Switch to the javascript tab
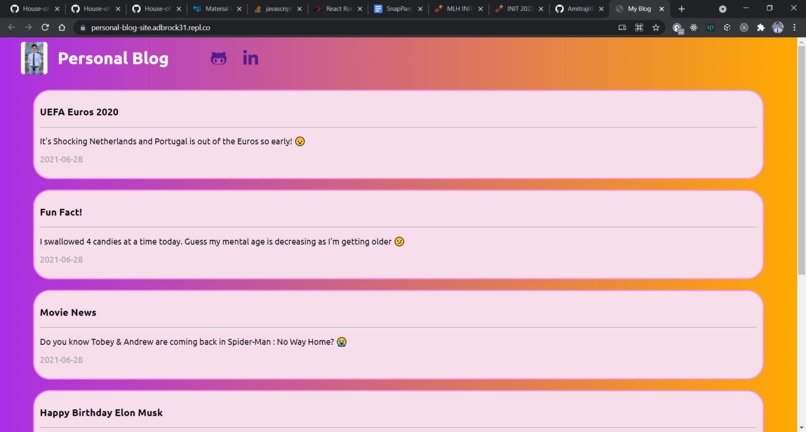806x432 pixels. [277, 9]
